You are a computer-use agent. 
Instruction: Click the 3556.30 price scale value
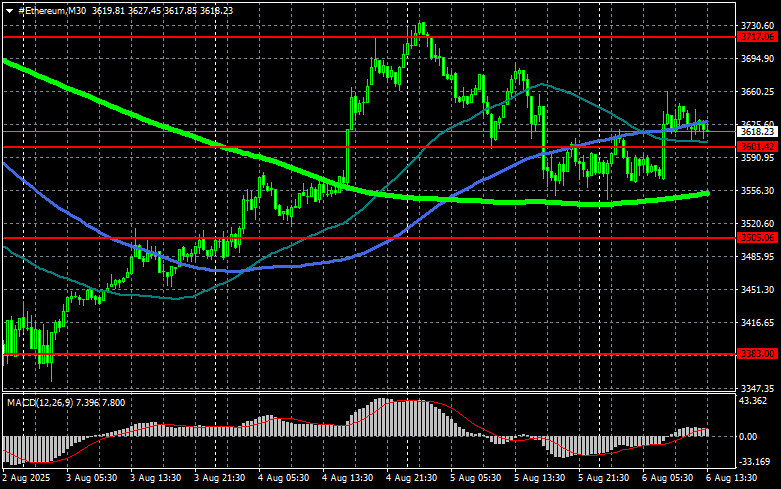click(x=758, y=191)
